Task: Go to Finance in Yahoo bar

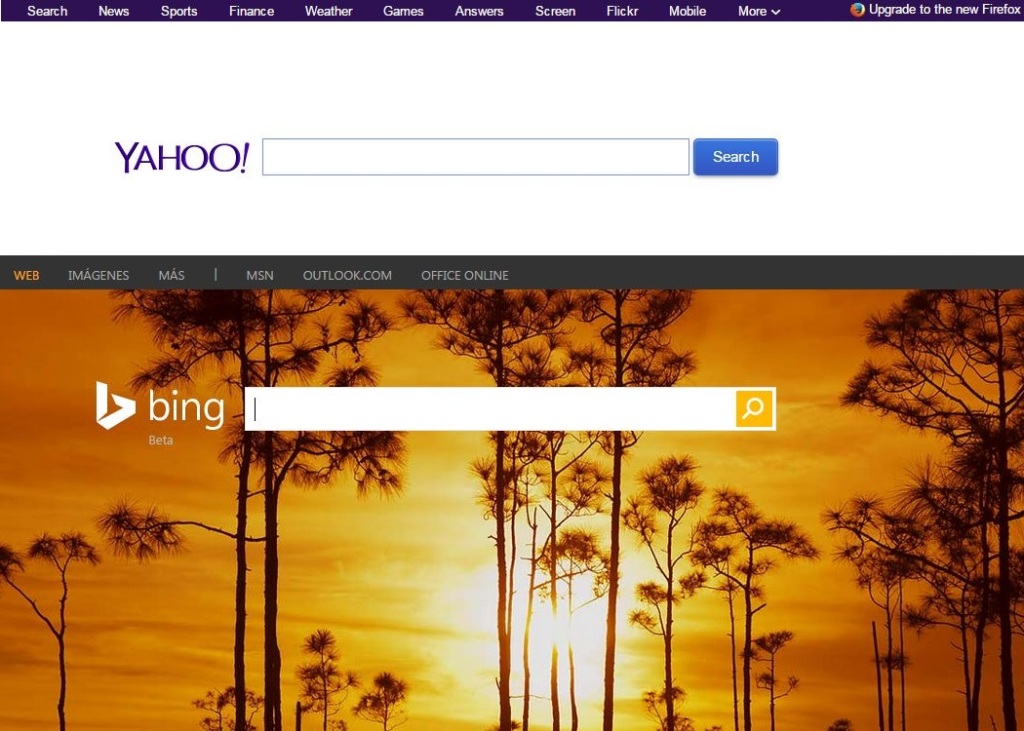Action: coord(251,11)
